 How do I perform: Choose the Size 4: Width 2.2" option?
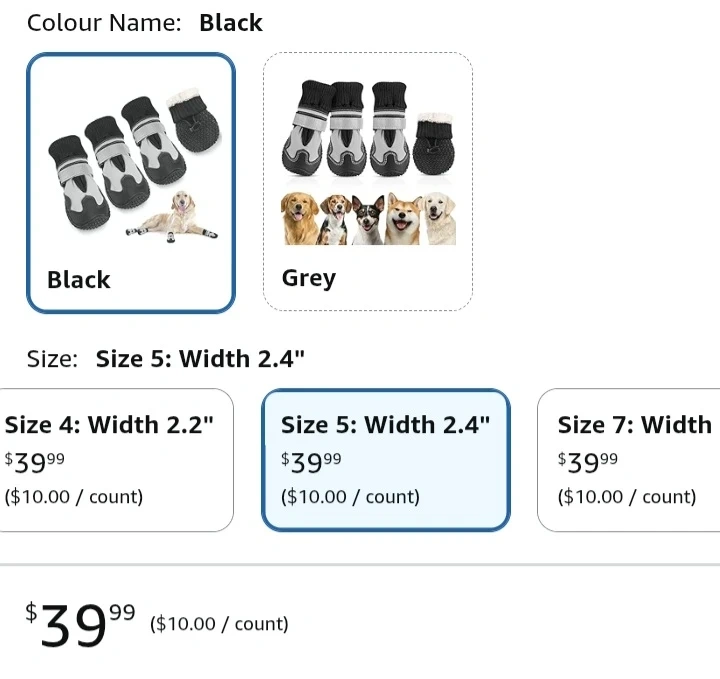pyautogui.click(x=115, y=459)
